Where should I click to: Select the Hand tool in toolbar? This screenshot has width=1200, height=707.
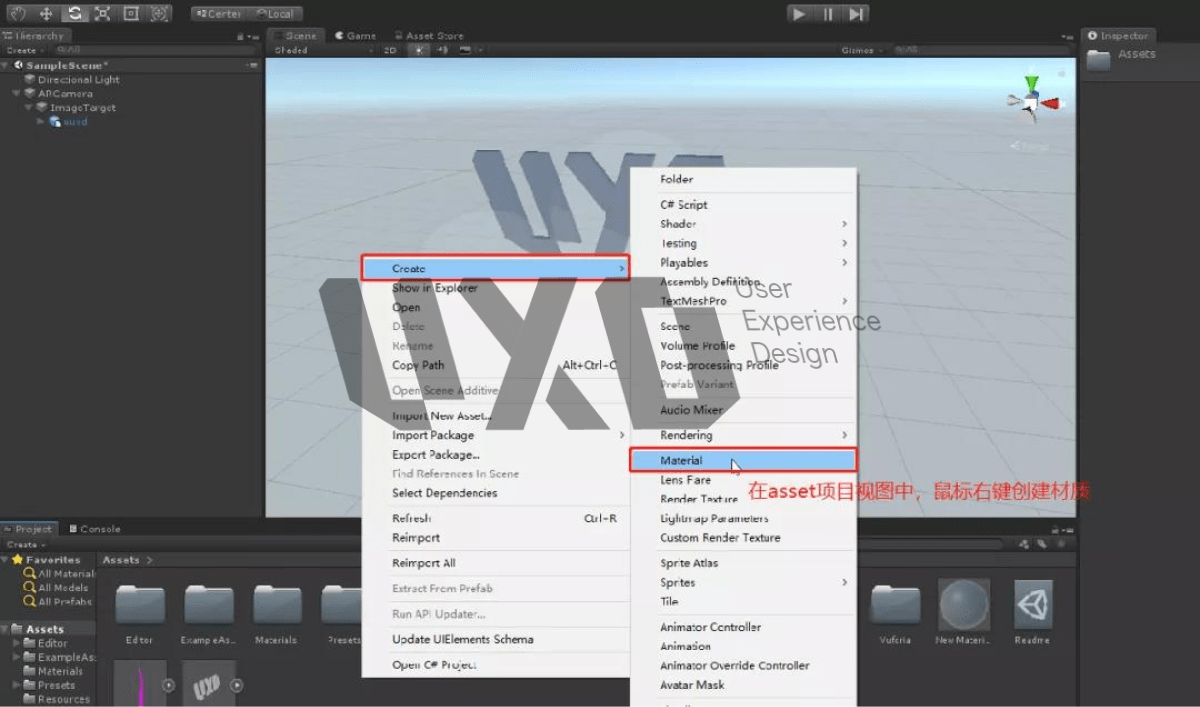(18, 14)
